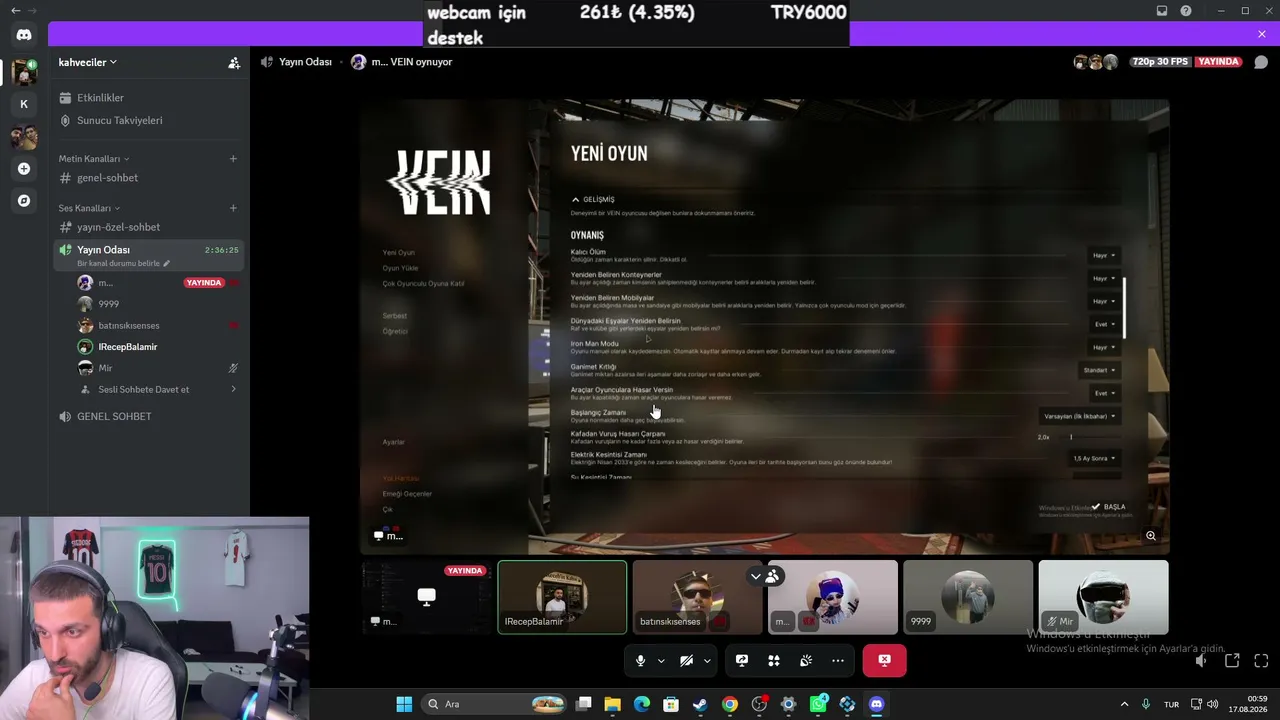The image size is (1280, 720).
Task: Select the GENEL SOHBET voice channel
Action: click(150, 416)
